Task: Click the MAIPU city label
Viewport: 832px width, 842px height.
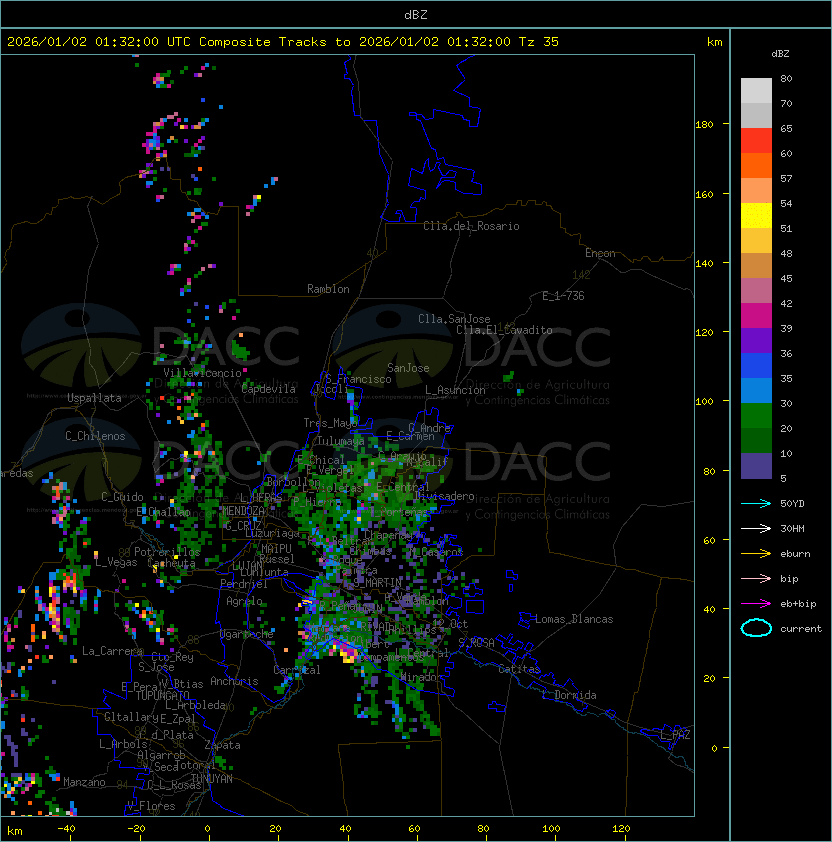Action: (276, 549)
